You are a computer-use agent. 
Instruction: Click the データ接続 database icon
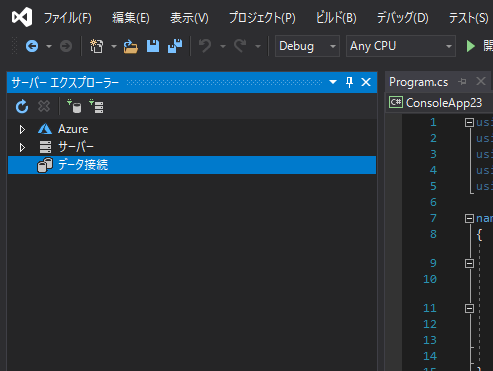click(45, 165)
